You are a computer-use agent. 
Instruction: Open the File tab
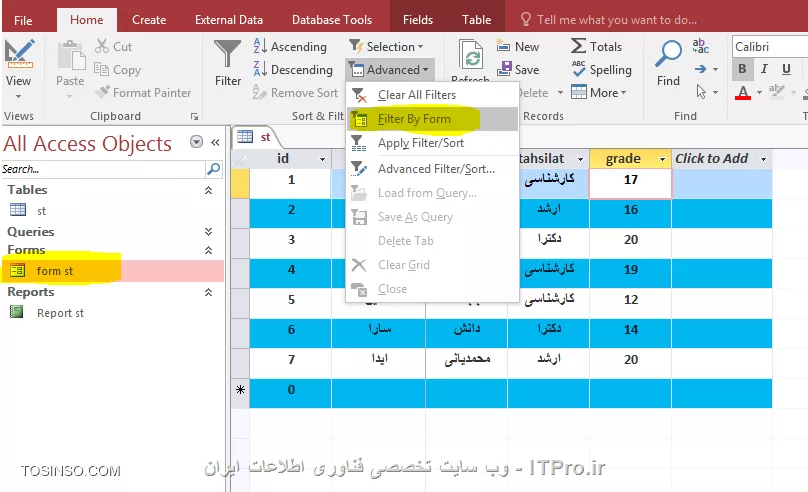click(x=23, y=20)
